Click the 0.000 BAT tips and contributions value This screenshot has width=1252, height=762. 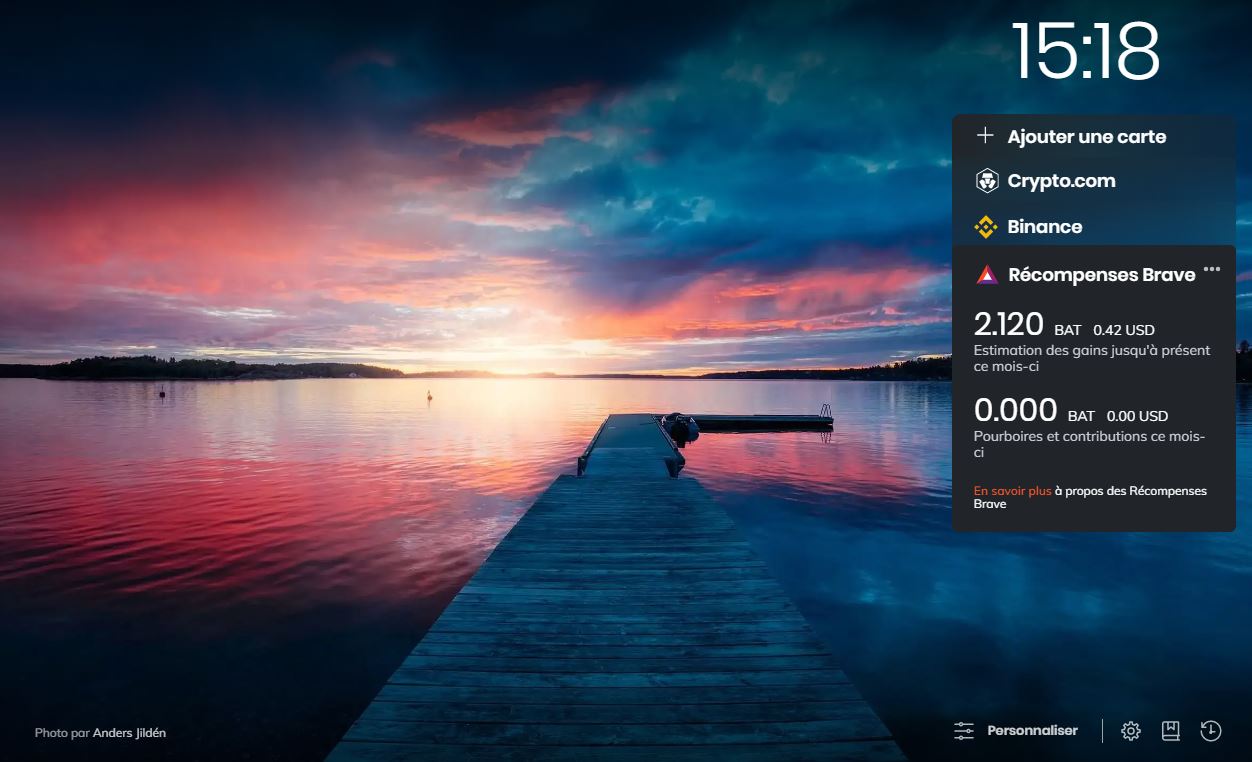point(1015,411)
